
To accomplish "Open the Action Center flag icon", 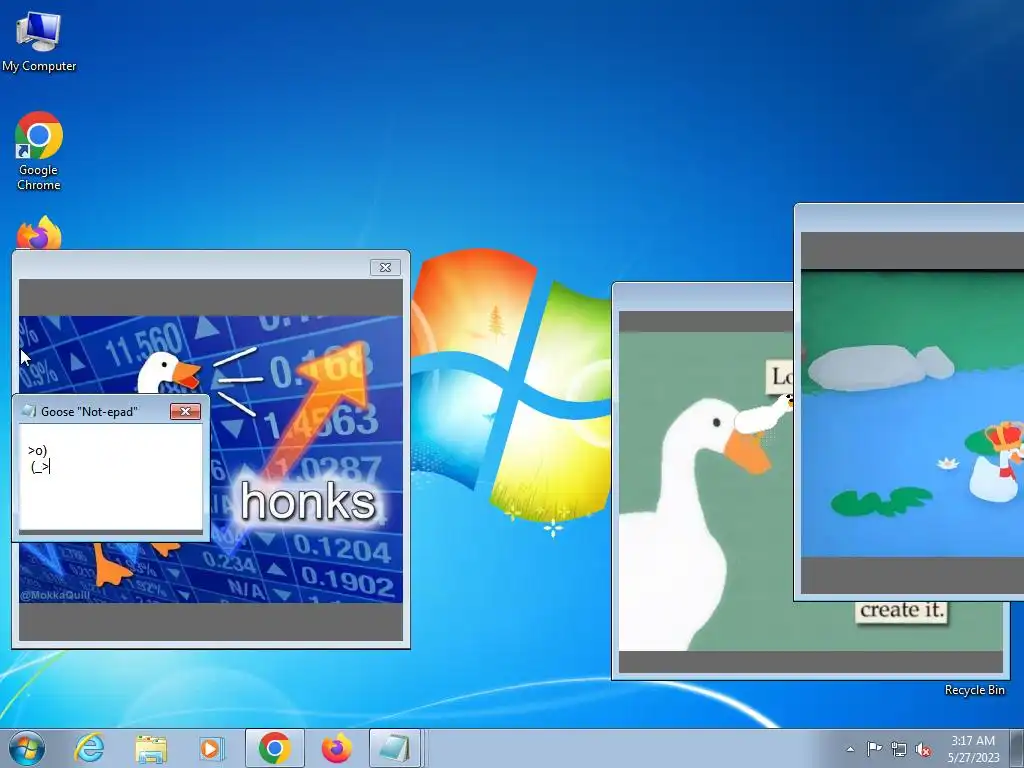I will tap(874, 749).
